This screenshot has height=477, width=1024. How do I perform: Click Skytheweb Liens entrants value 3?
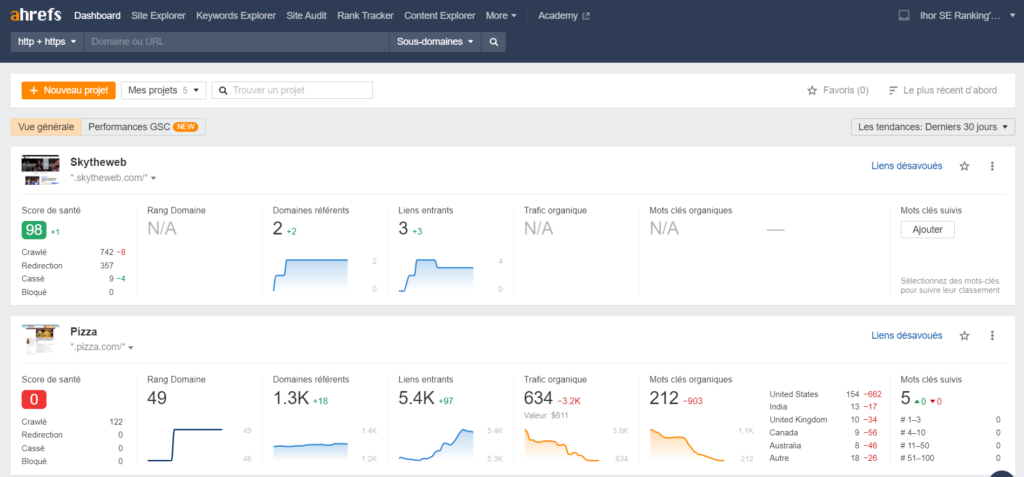click(x=403, y=229)
